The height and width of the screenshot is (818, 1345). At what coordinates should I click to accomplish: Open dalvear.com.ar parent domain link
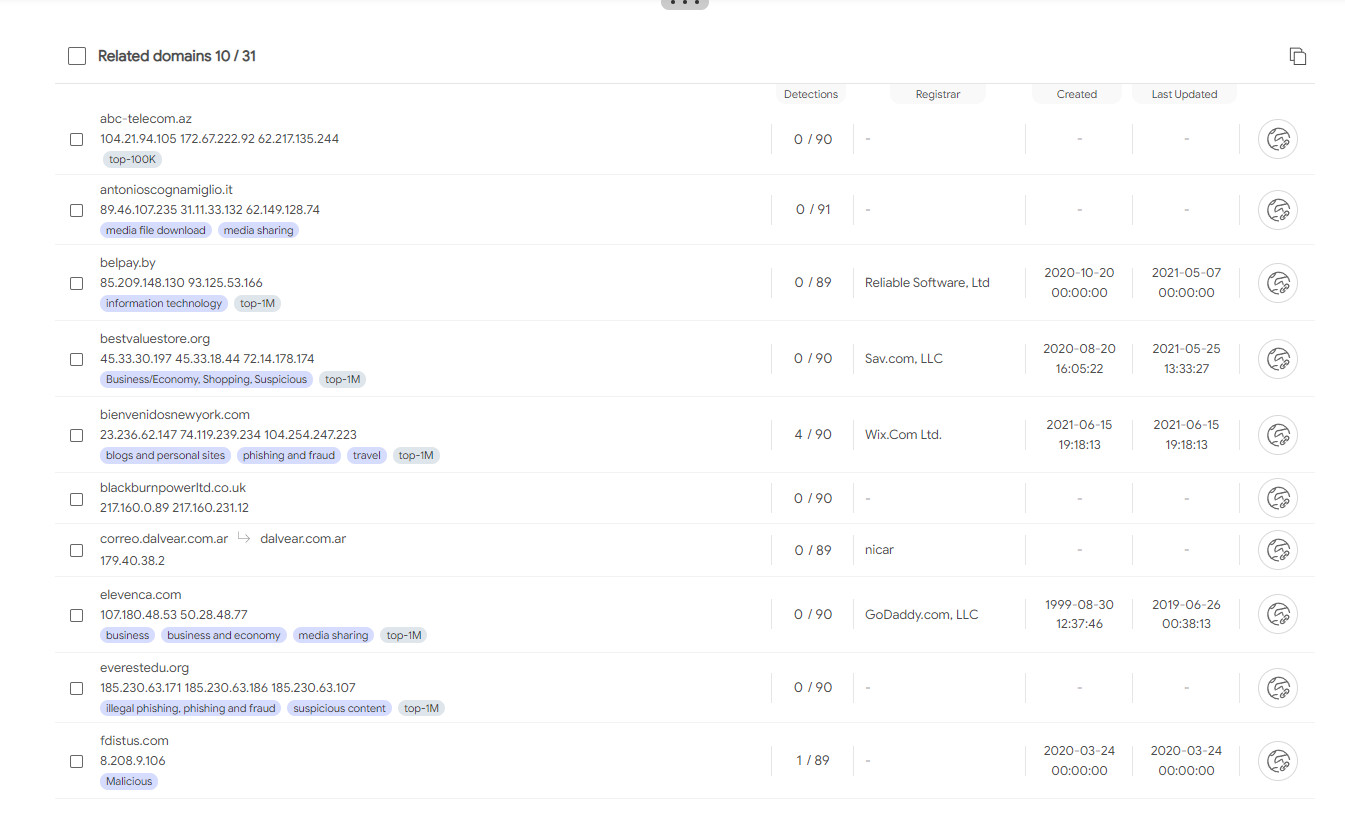coord(303,538)
